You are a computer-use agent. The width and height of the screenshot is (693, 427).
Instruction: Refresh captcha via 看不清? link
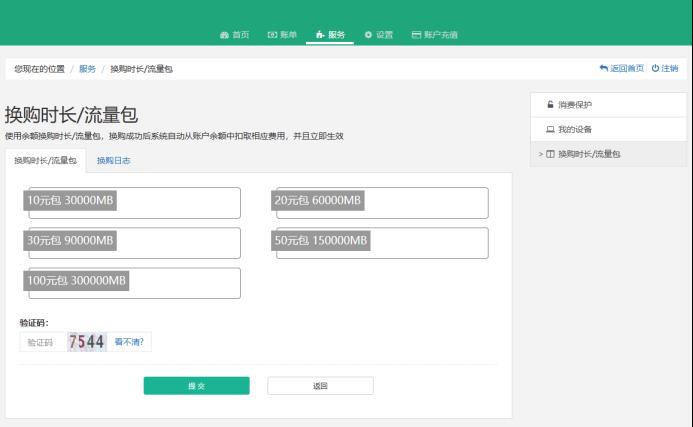pos(129,342)
